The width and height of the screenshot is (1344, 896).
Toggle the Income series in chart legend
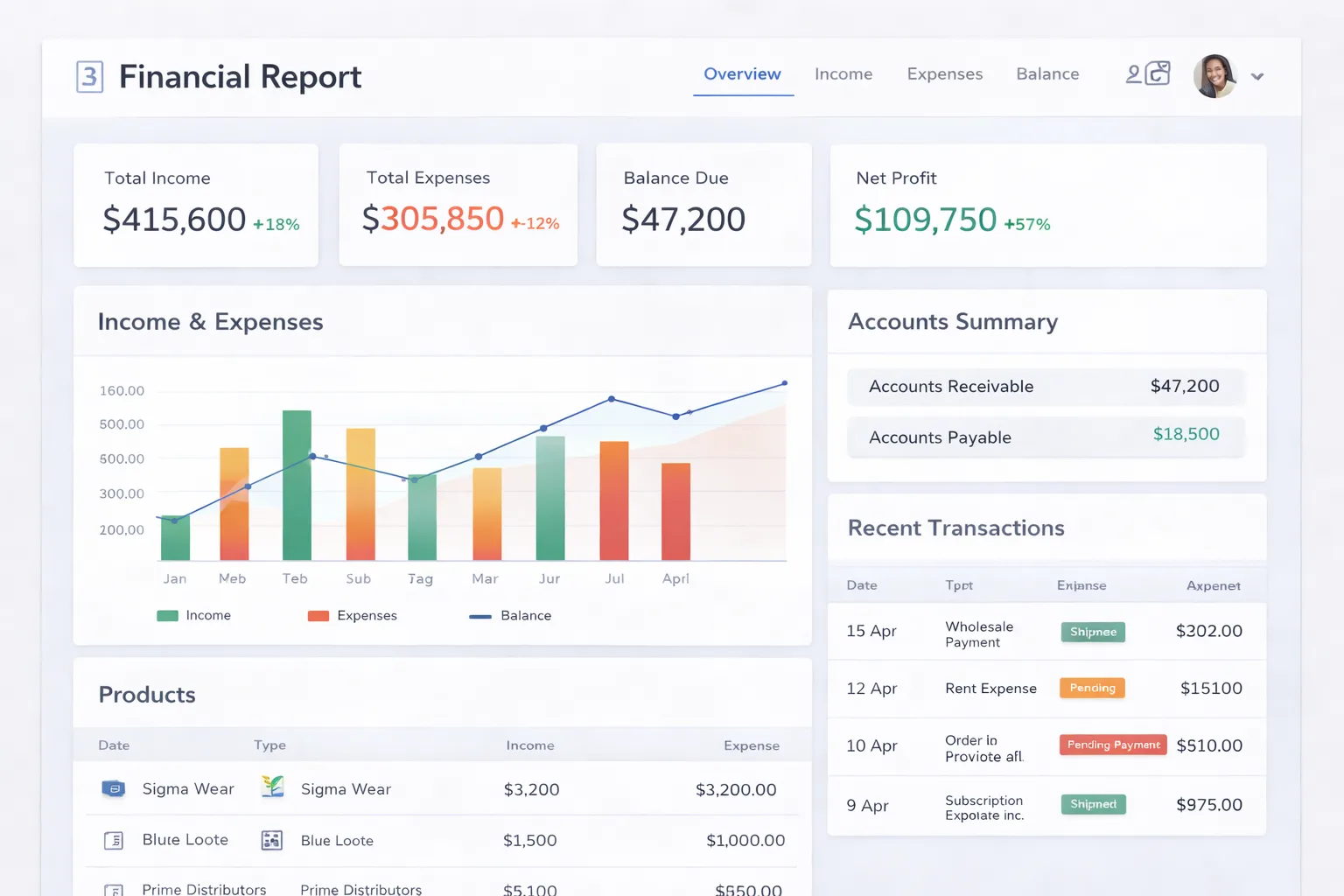[194, 616]
